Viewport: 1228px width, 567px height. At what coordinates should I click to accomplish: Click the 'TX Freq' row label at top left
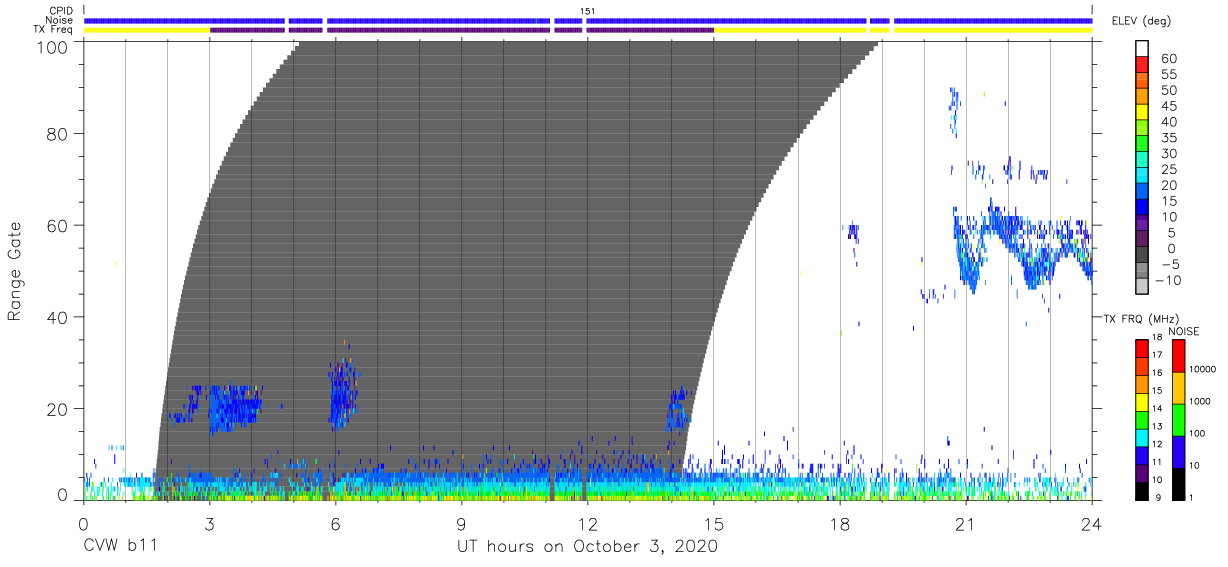[x=54, y=30]
